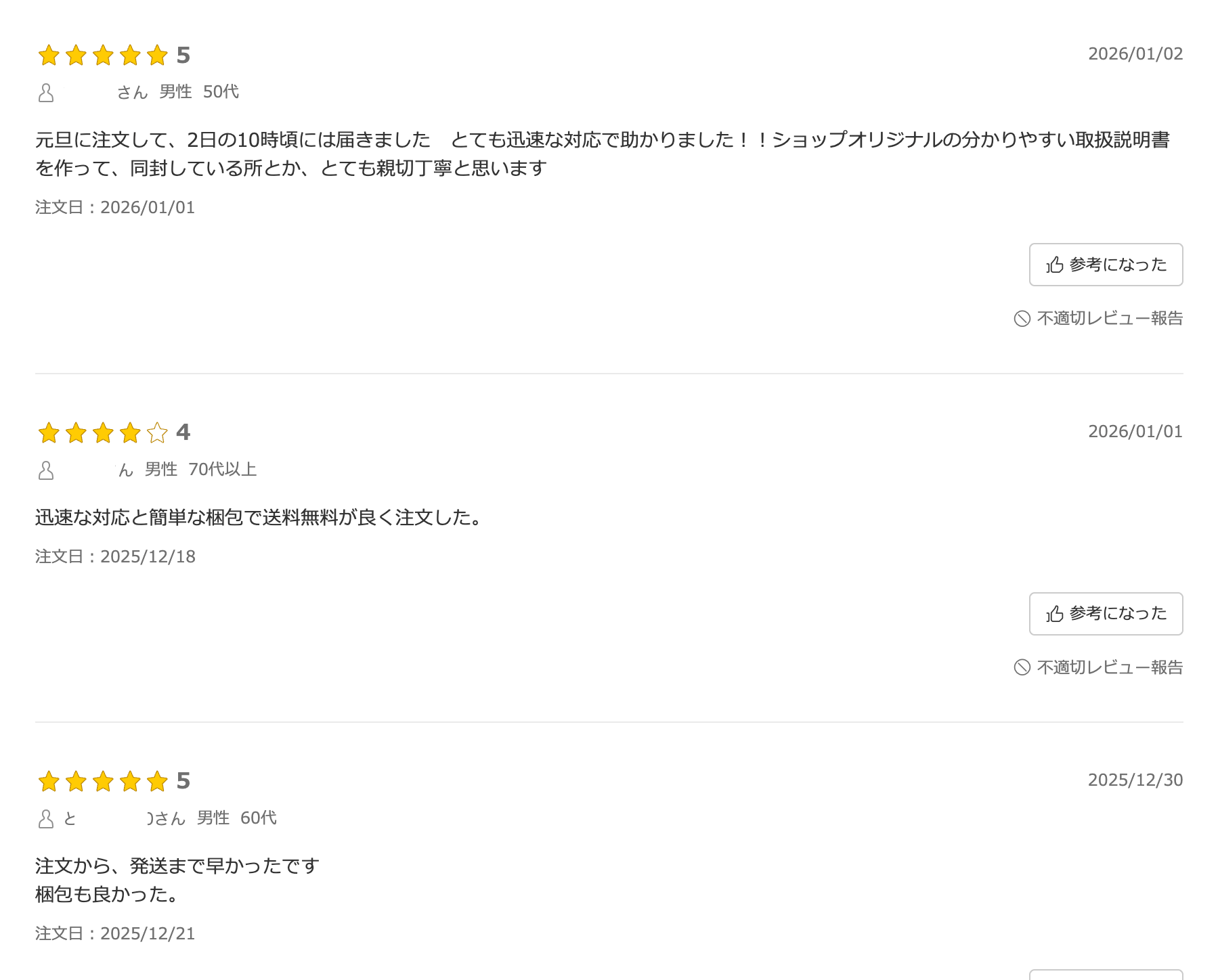Click the thumbs-up icon on the second review
Screen dimensions: 1218x980
point(1054,613)
